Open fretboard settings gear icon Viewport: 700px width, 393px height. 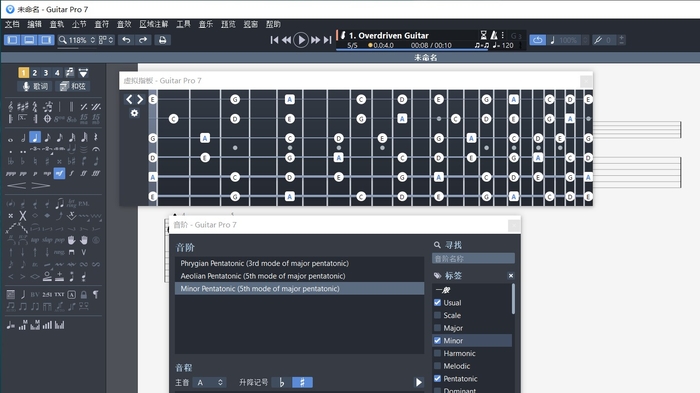coord(134,113)
